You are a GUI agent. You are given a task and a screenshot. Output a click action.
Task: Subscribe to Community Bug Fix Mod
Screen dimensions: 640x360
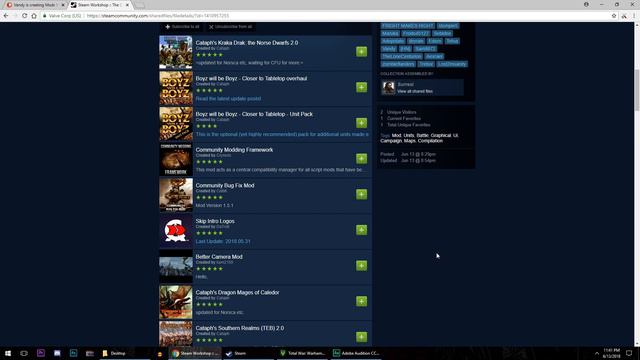tap(361, 194)
